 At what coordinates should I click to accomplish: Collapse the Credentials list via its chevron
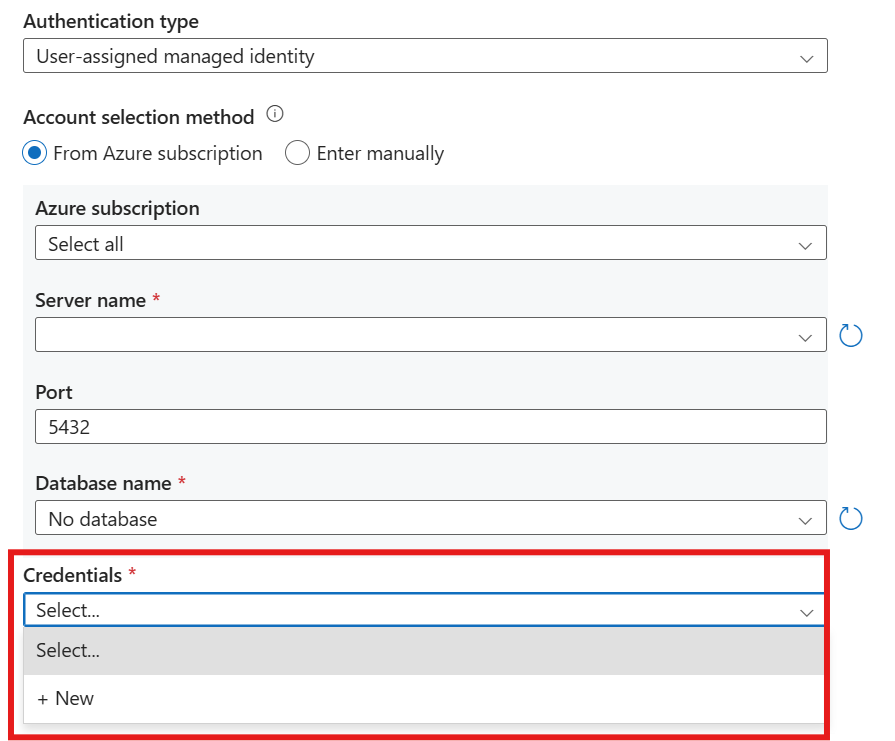coord(806,611)
